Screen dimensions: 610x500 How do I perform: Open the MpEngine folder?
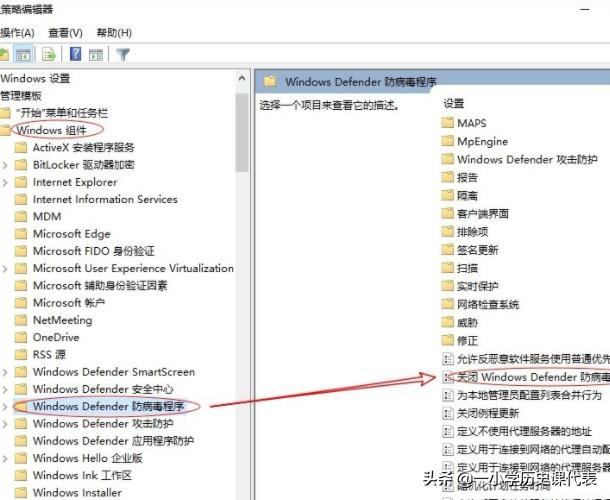482,141
